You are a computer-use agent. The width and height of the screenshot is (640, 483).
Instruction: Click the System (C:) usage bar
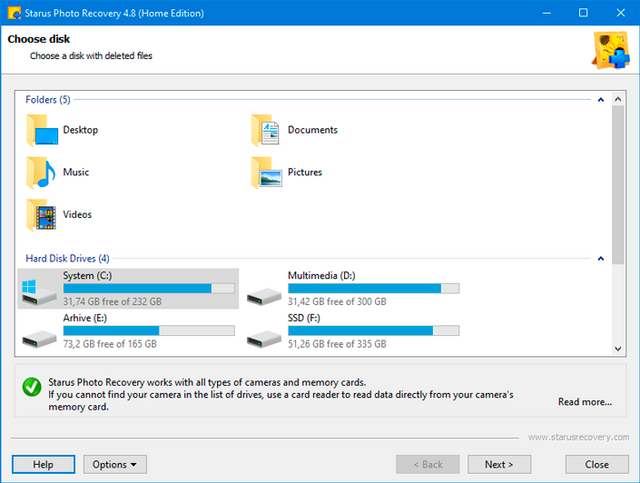[149, 289]
